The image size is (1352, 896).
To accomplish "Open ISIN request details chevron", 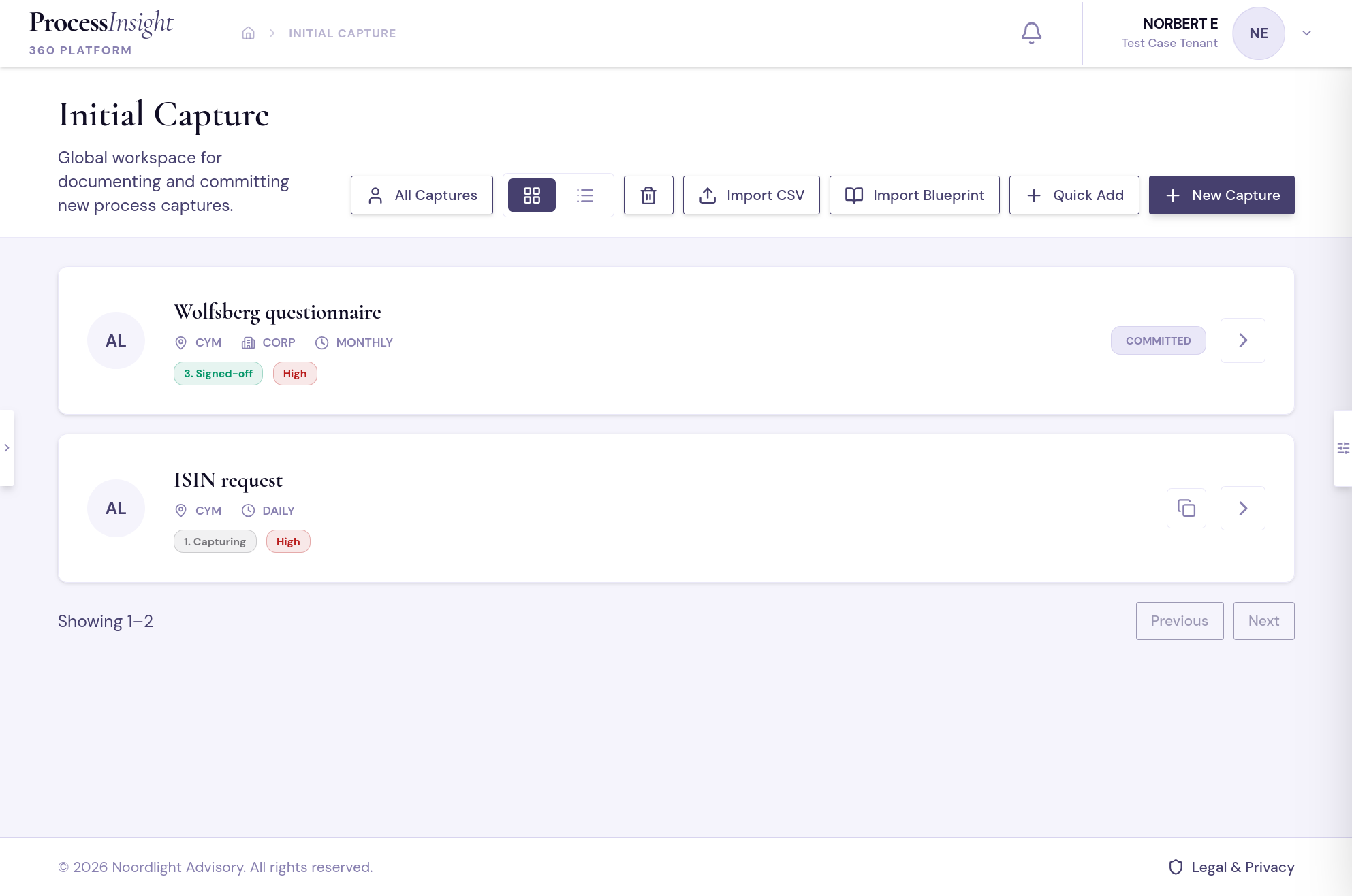I will point(1242,508).
